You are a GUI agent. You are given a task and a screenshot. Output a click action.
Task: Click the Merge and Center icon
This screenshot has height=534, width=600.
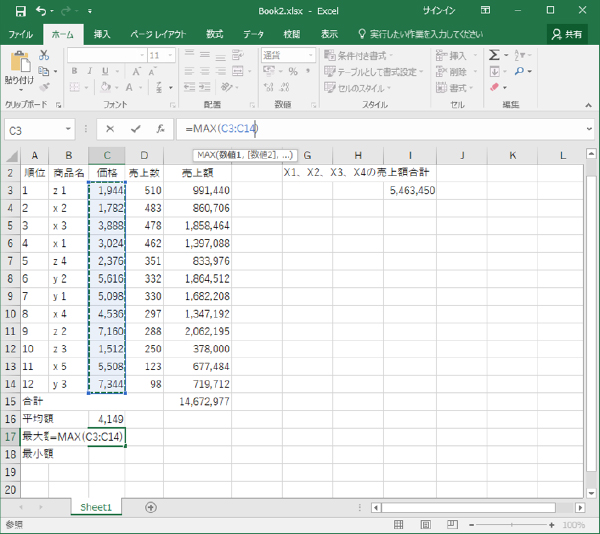pos(238,71)
